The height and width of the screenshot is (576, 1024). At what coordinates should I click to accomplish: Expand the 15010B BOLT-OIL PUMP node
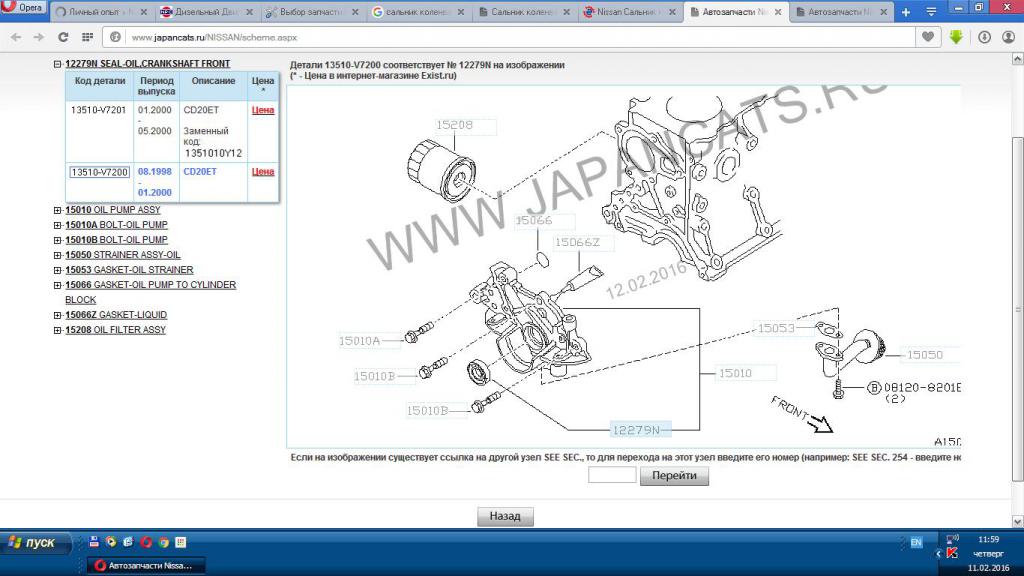57,240
